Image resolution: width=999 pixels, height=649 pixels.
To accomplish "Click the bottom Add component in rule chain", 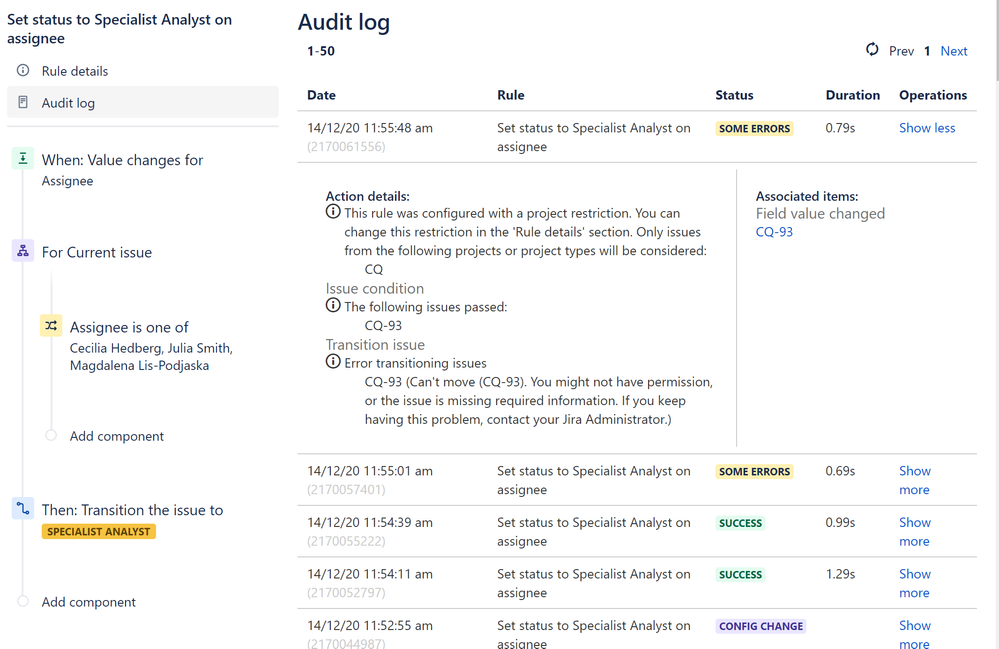I will tap(89, 602).
